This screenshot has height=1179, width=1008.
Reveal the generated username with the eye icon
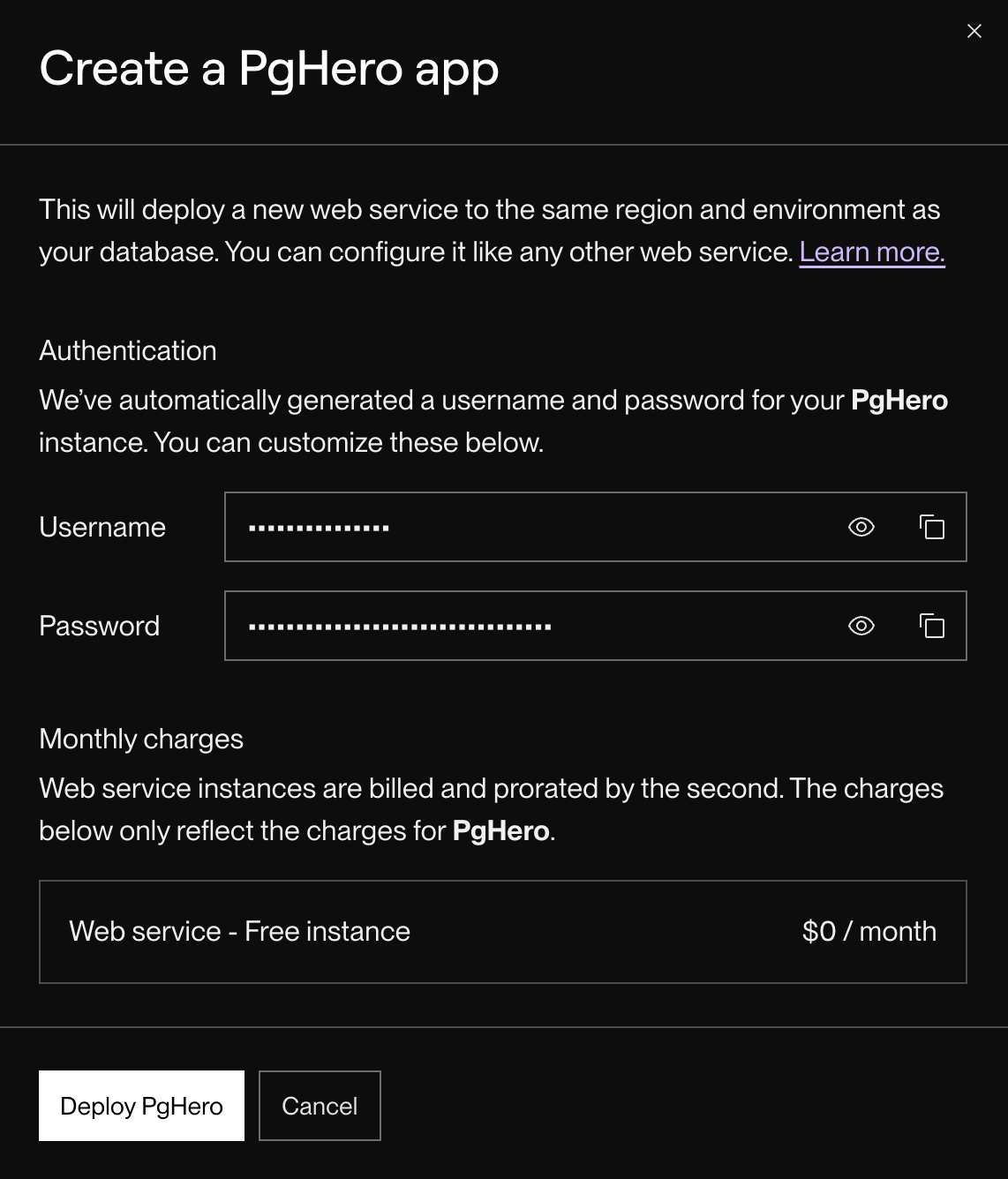[x=861, y=527]
